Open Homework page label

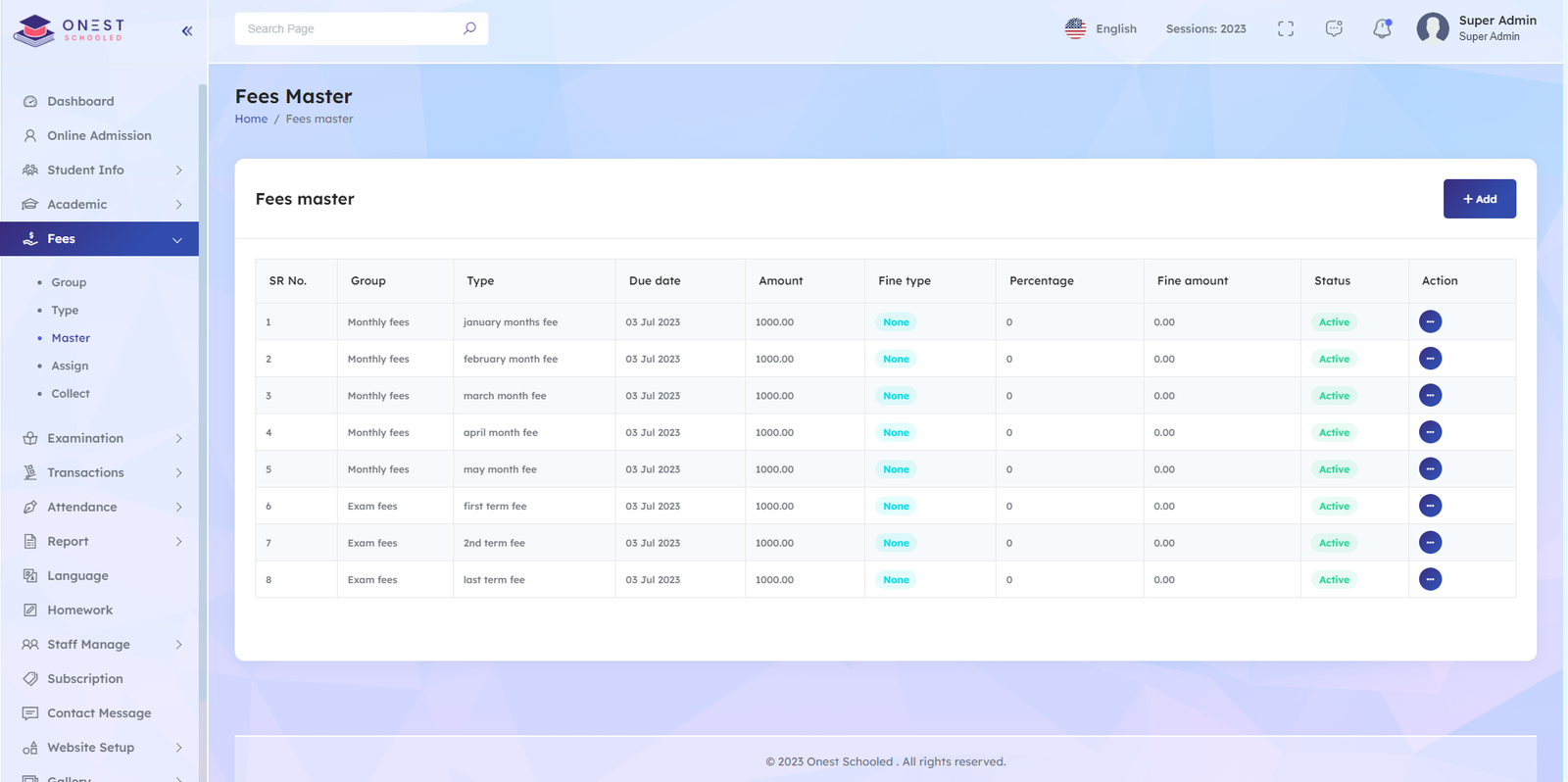point(79,610)
